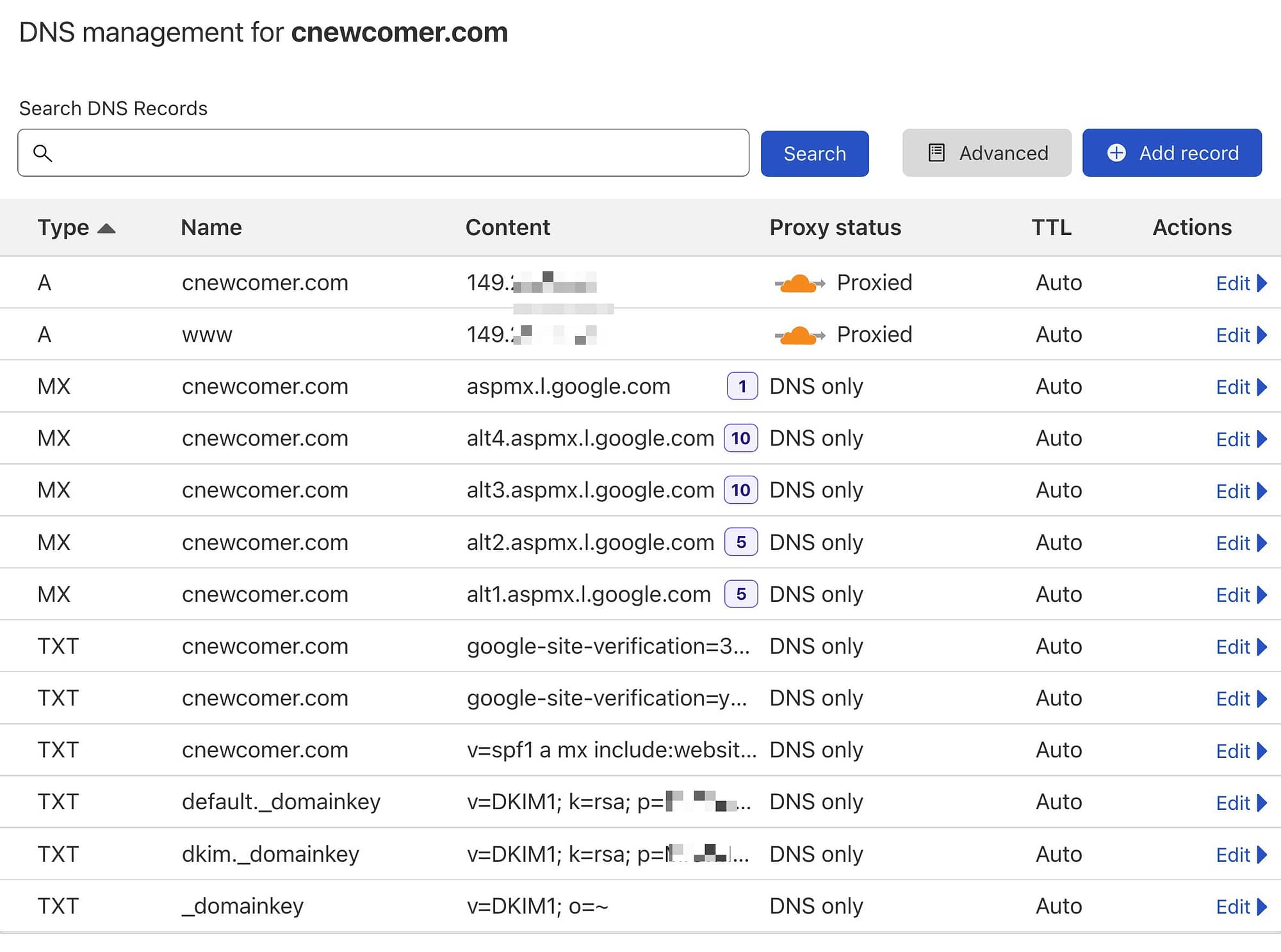Click the blue Search button

[x=814, y=154]
